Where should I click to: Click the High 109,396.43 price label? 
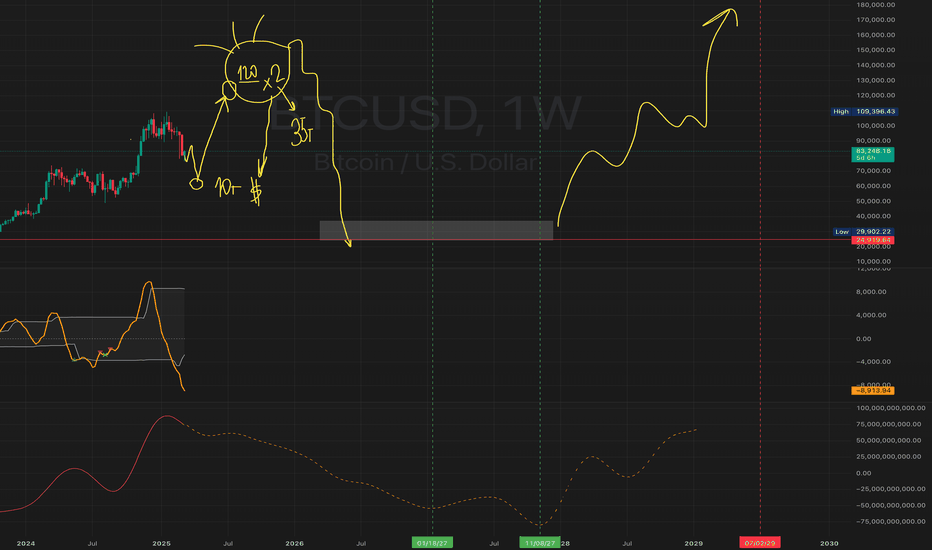(x=864, y=111)
